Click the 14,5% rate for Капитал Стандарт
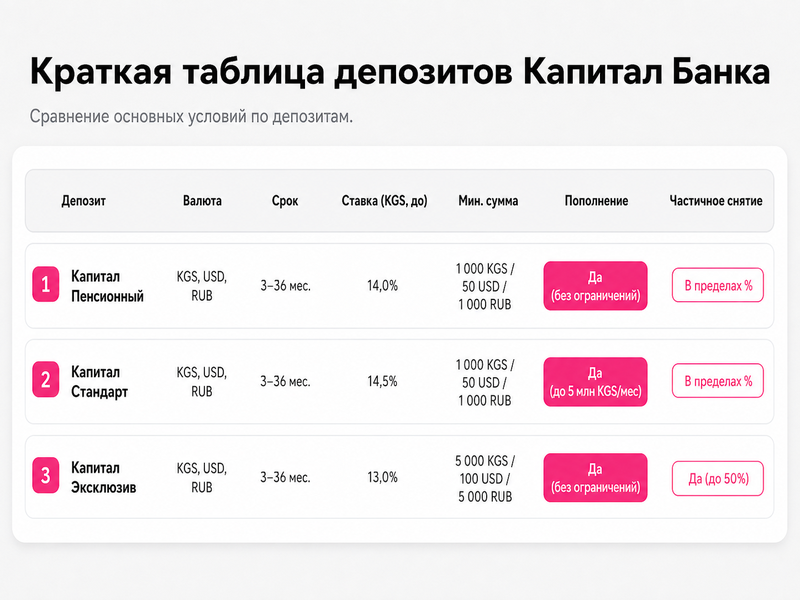Screen dimensions: 800x600 [382, 381]
